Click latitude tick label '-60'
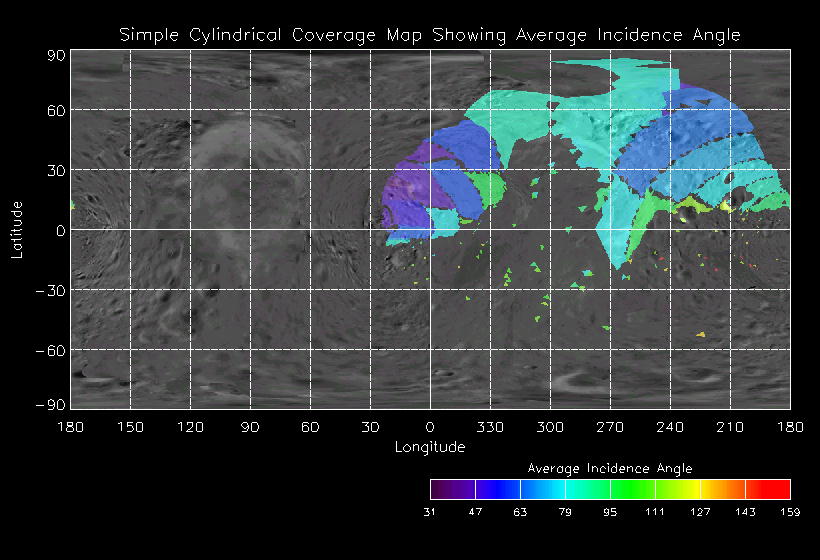820x560 pixels. click(x=51, y=351)
